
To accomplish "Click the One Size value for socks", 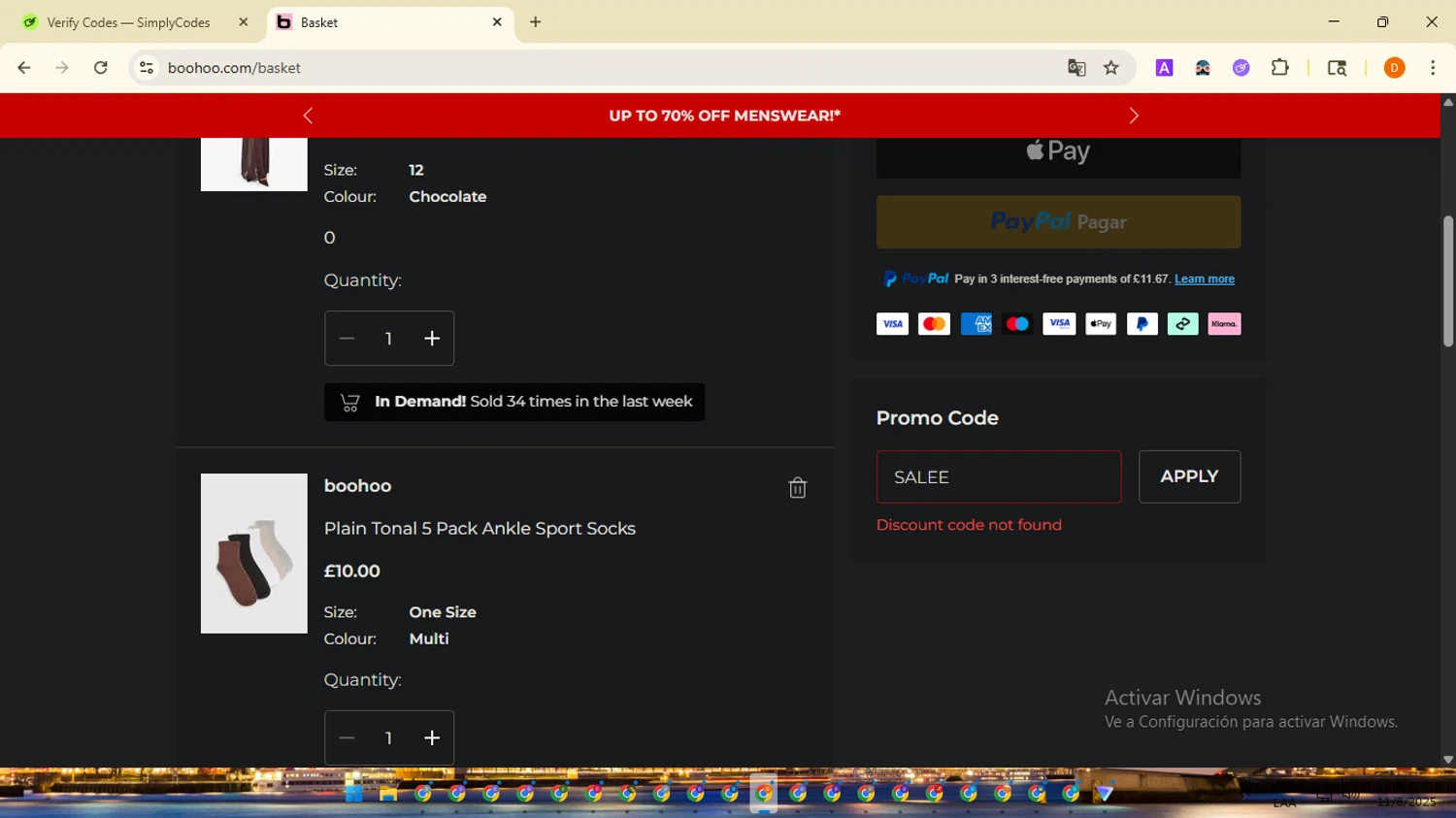I will (x=443, y=612).
